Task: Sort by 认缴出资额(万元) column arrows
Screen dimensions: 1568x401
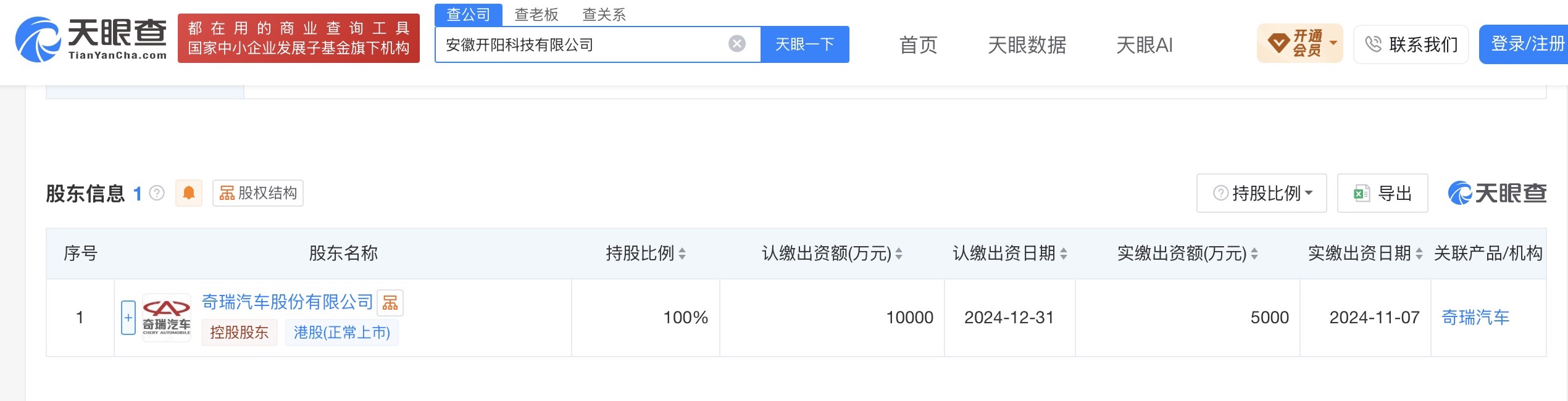Action: (x=899, y=254)
